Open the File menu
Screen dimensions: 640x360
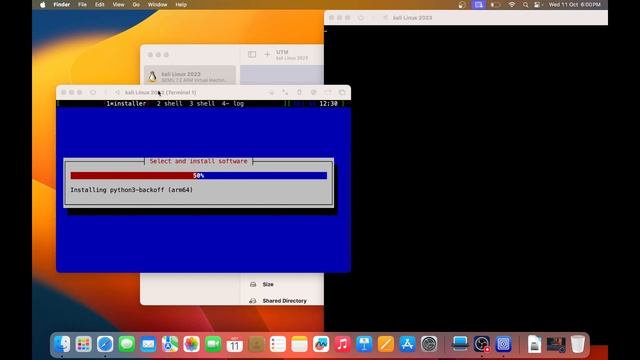coord(82,5)
